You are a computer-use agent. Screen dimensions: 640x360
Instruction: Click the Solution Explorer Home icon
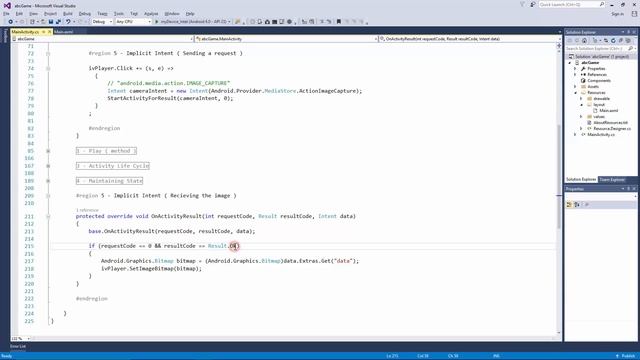coord(585,40)
